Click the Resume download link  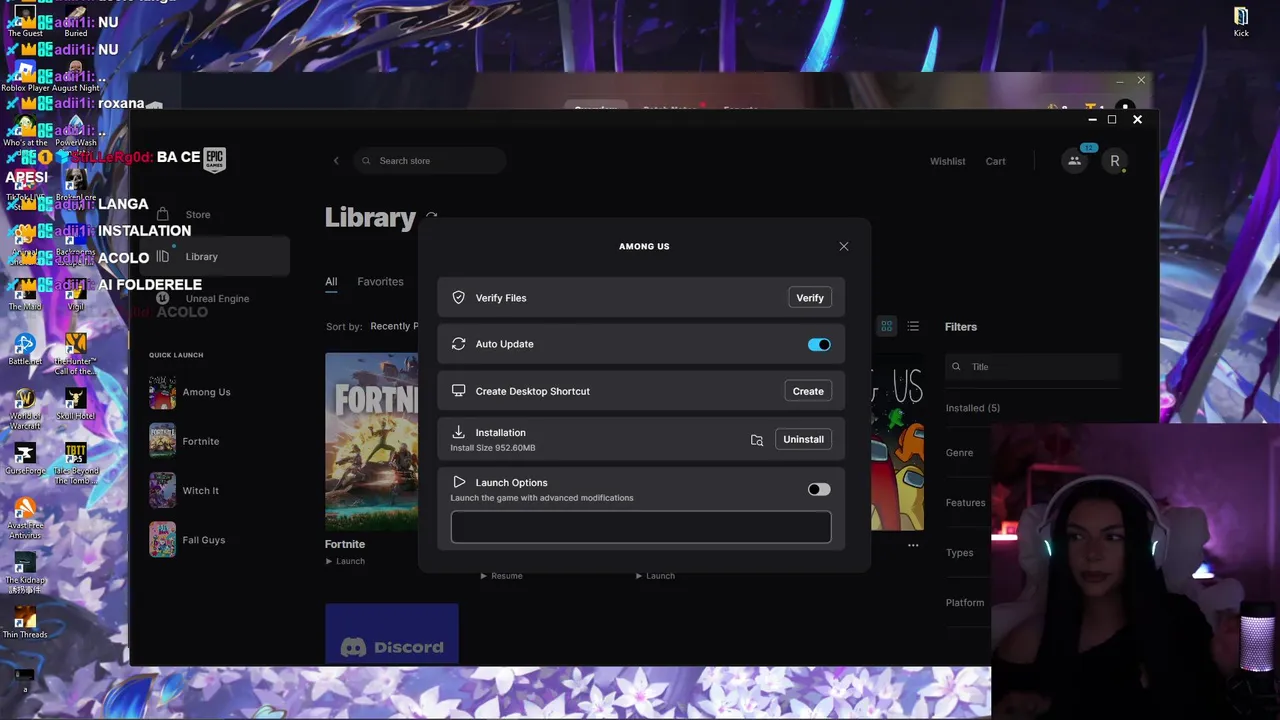tap(501, 576)
